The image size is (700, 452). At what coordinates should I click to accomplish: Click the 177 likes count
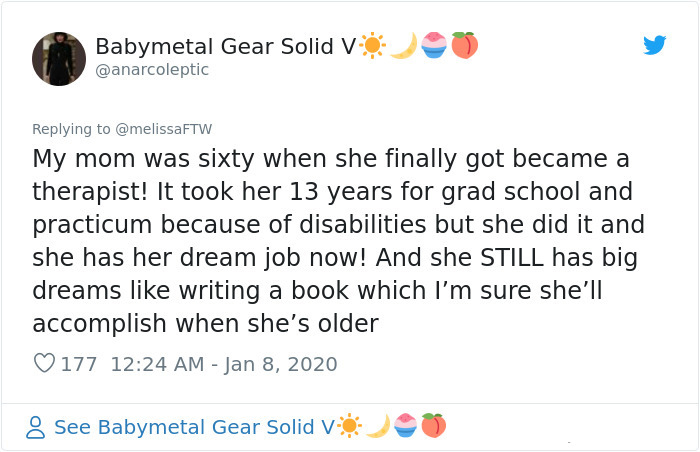coord(79,364)
